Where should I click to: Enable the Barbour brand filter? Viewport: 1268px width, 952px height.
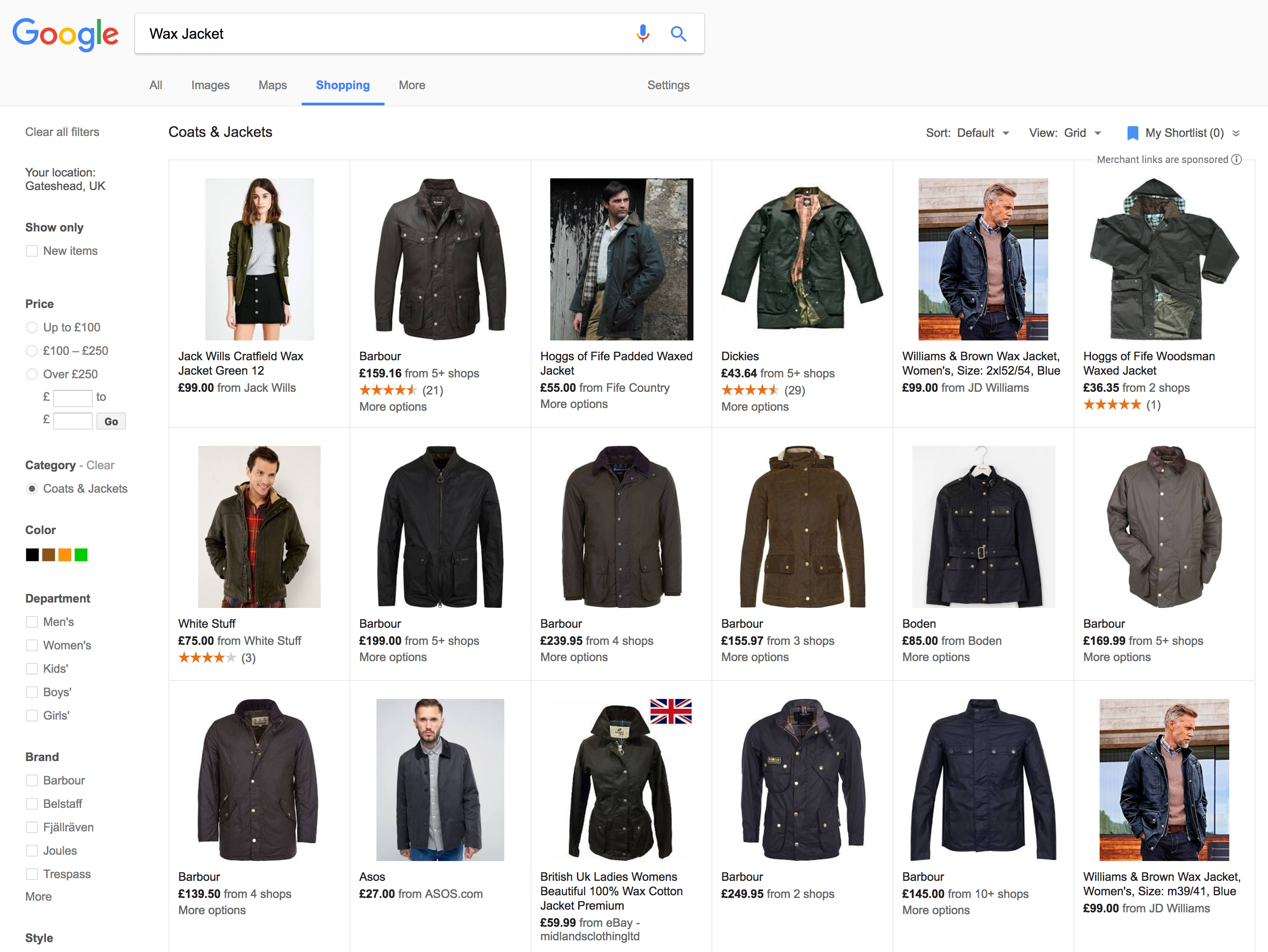click(32, 780)
